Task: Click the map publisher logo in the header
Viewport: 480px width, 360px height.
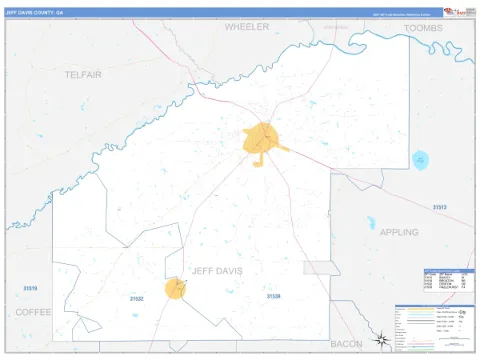Action: point(459,12)
